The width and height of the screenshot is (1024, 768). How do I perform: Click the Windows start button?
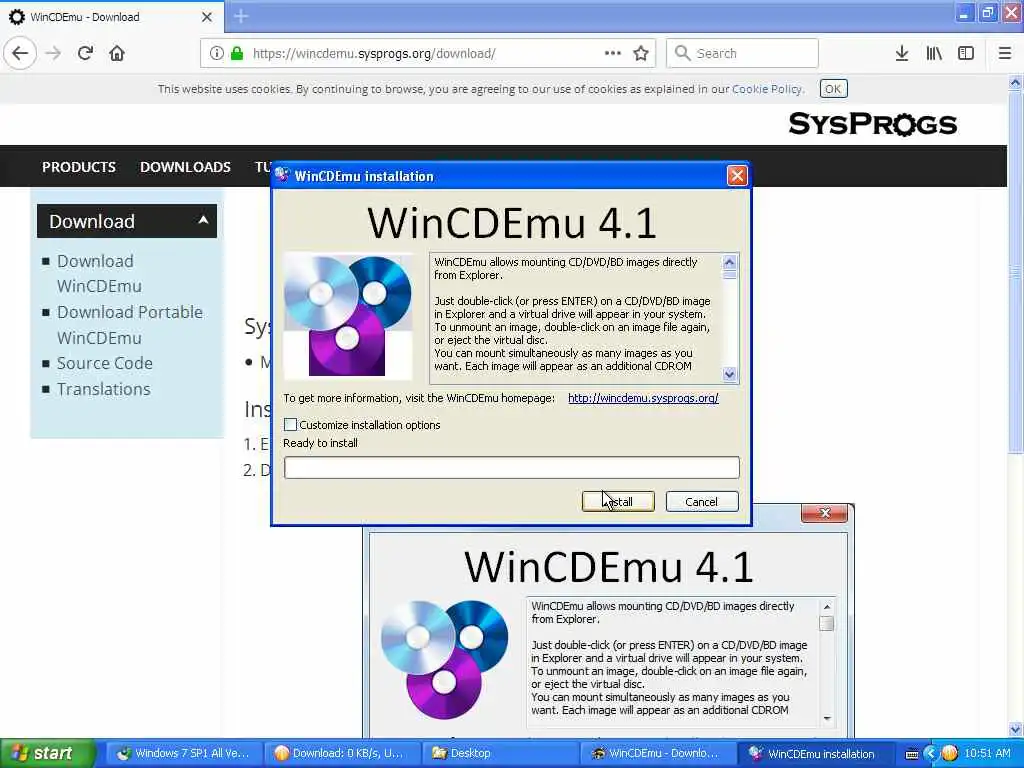(x=46, y=754)
